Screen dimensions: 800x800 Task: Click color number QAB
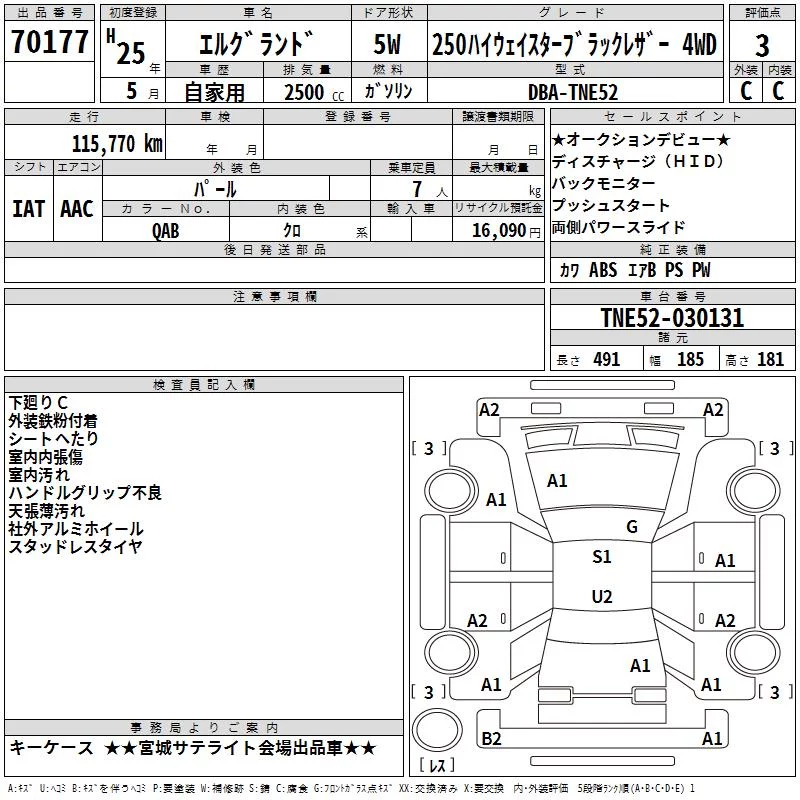coord(166,231)
